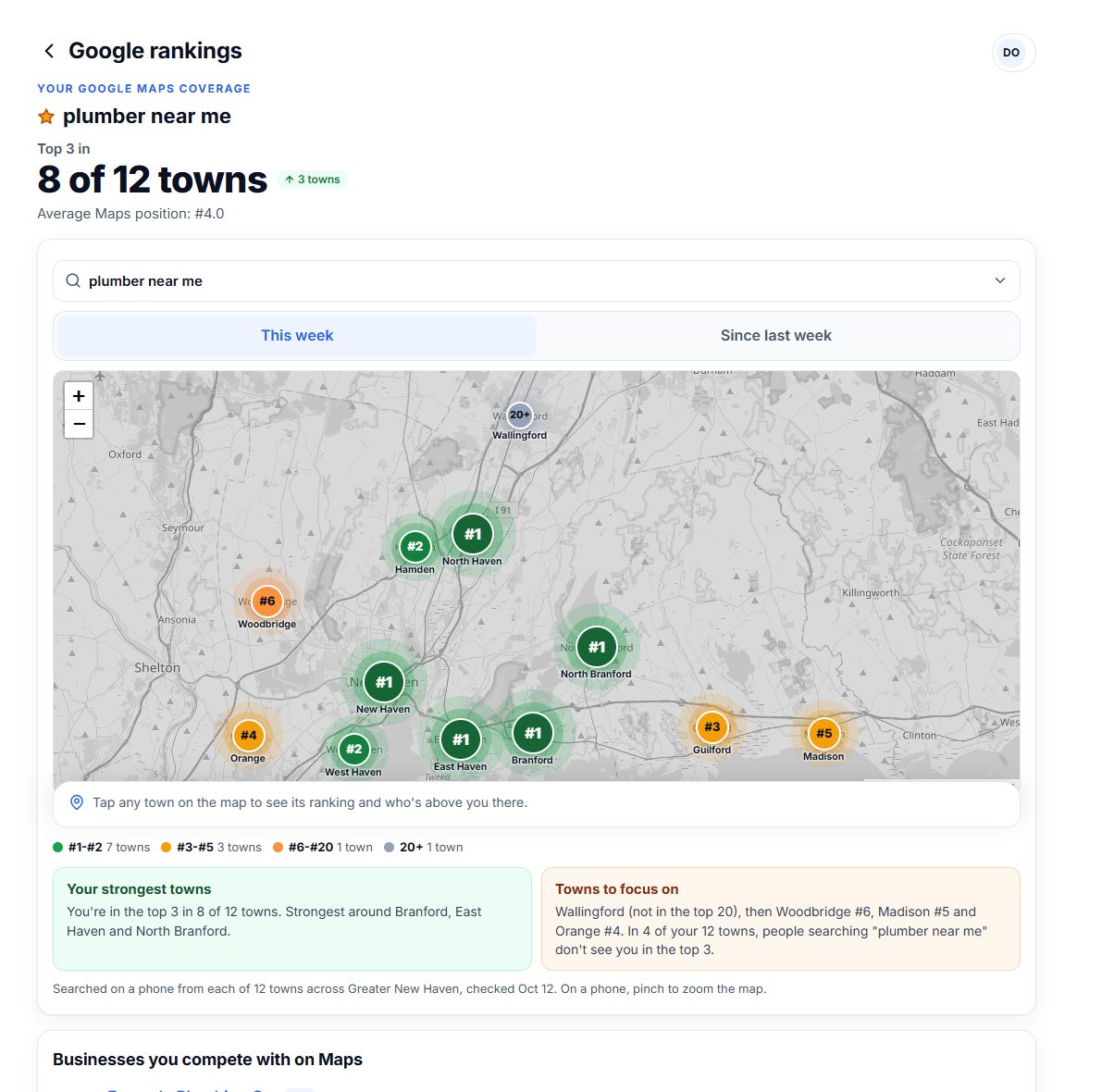
Task: Switch to Since last week tab
Action: click(x=775, y=335)
